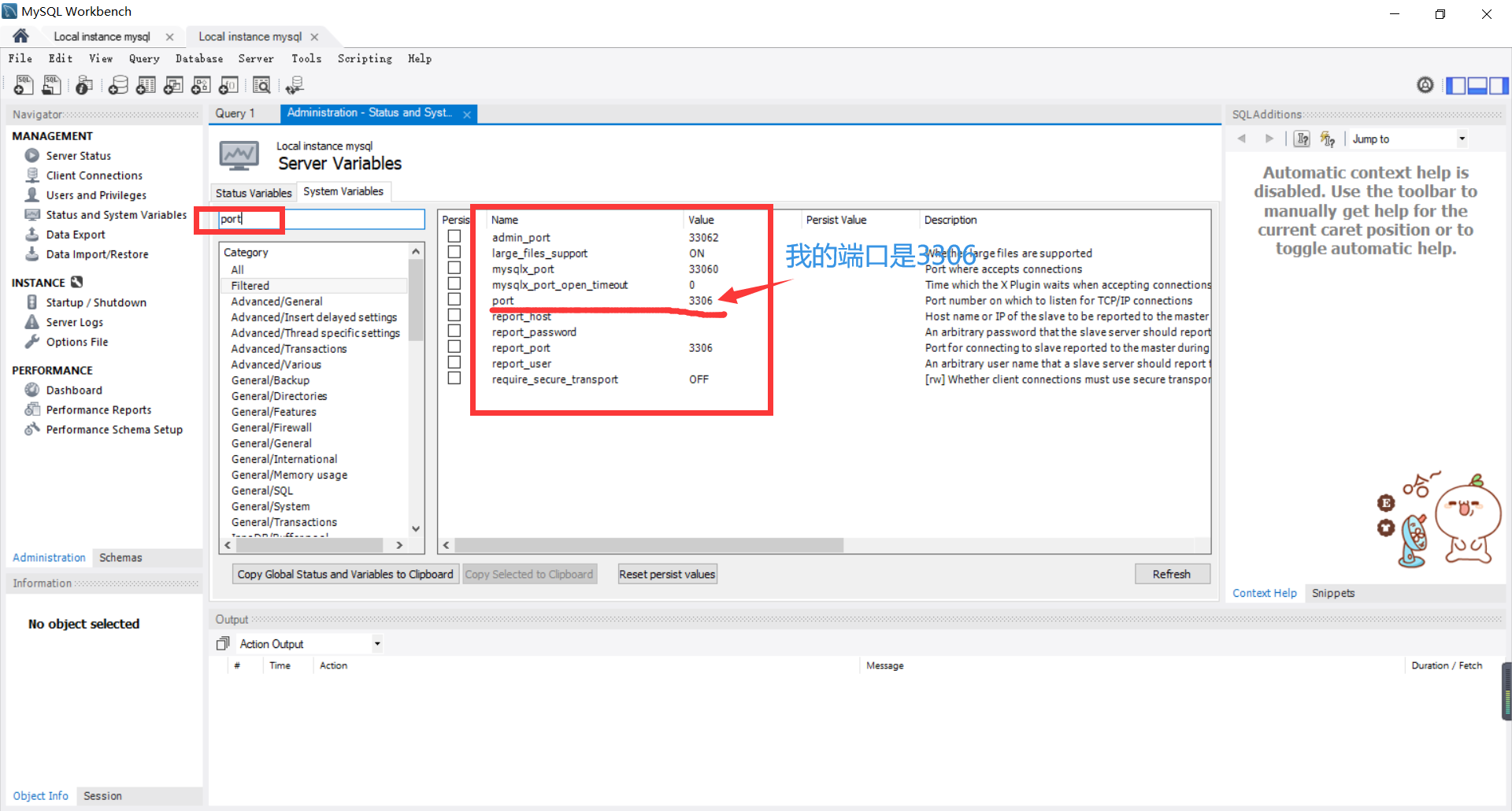
Task: Open Data Import/Restore
Action: [97, 254]
